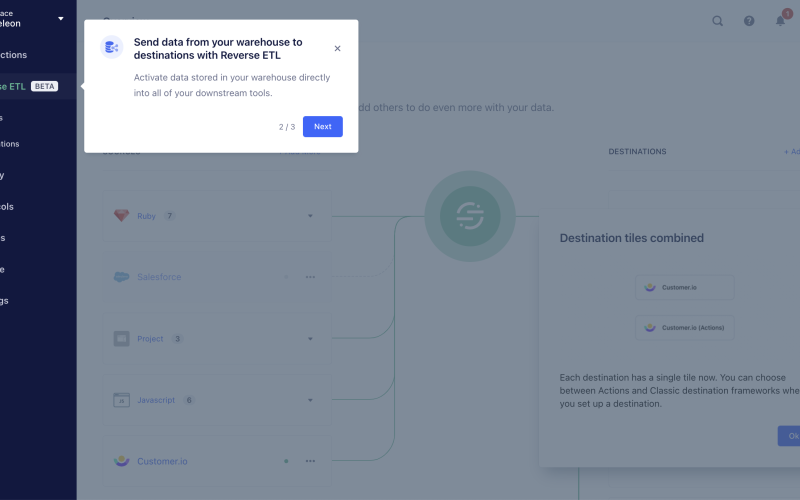800x500 pixels.
Task: Open the notifications bell
Action: [781, 21]
